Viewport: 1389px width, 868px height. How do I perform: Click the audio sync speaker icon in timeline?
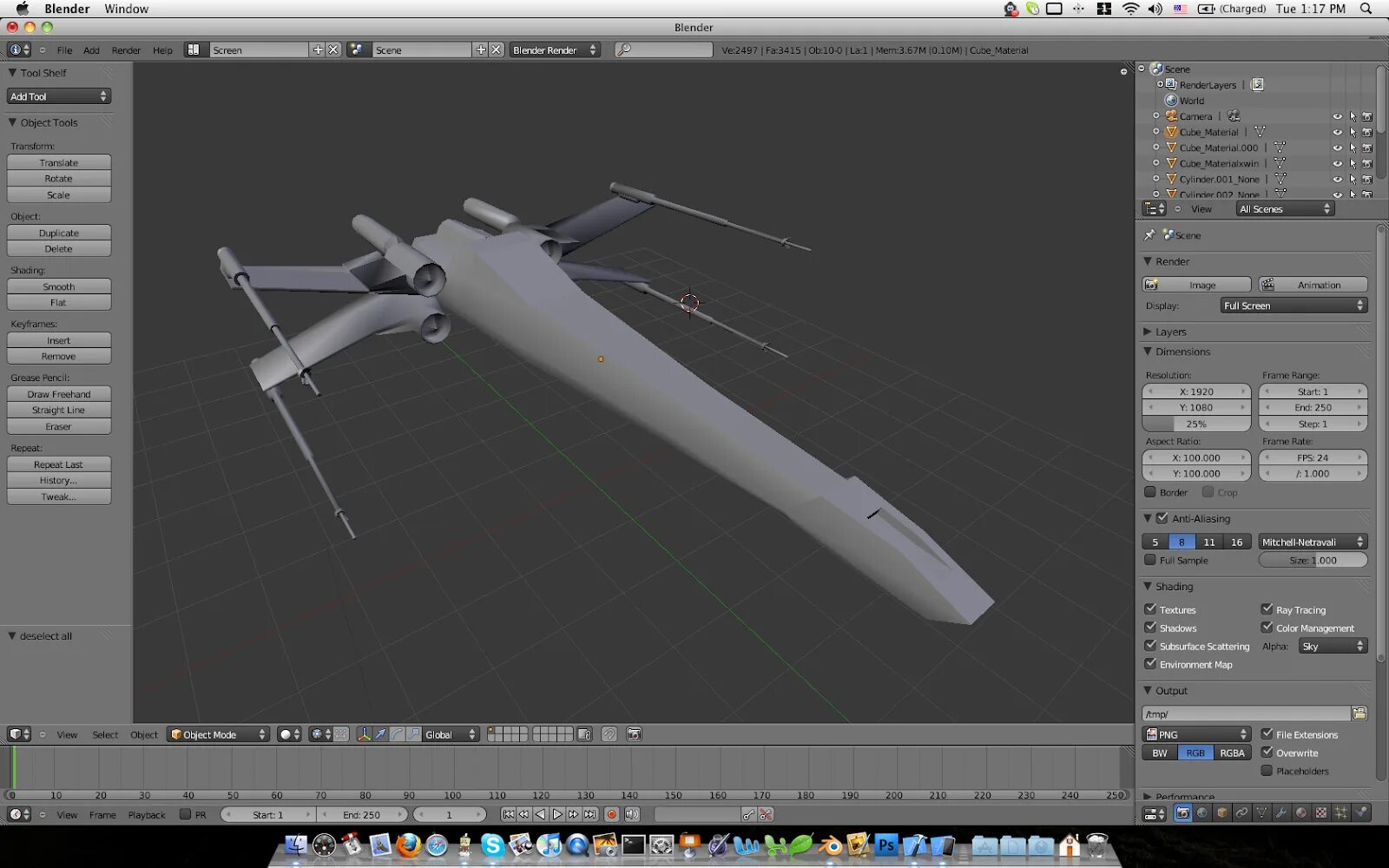pos(632,814)
